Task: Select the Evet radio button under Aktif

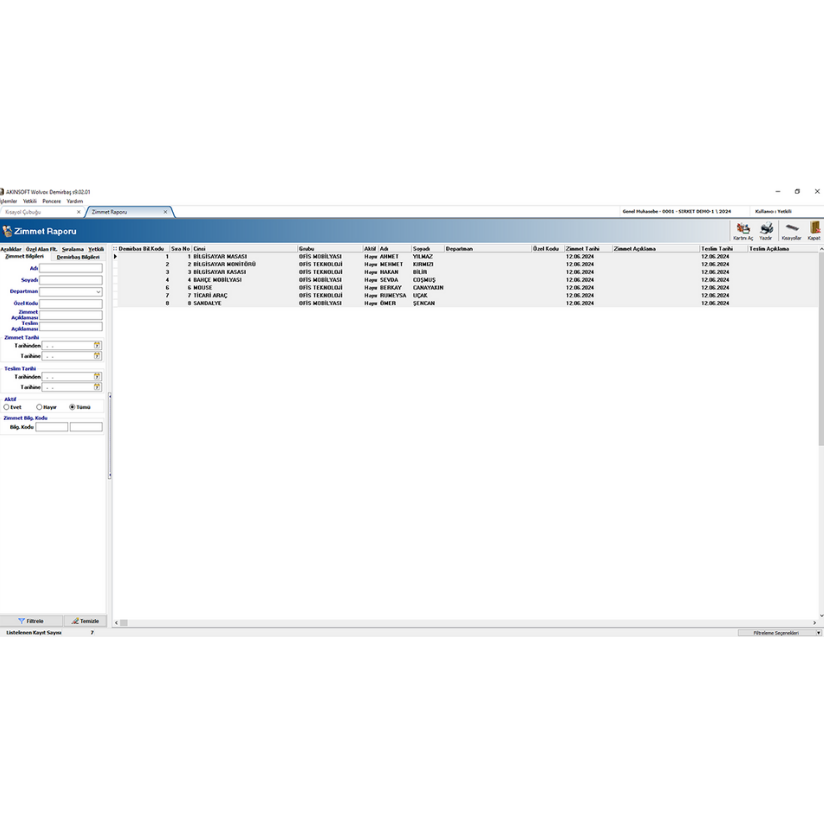Action: 7,407
